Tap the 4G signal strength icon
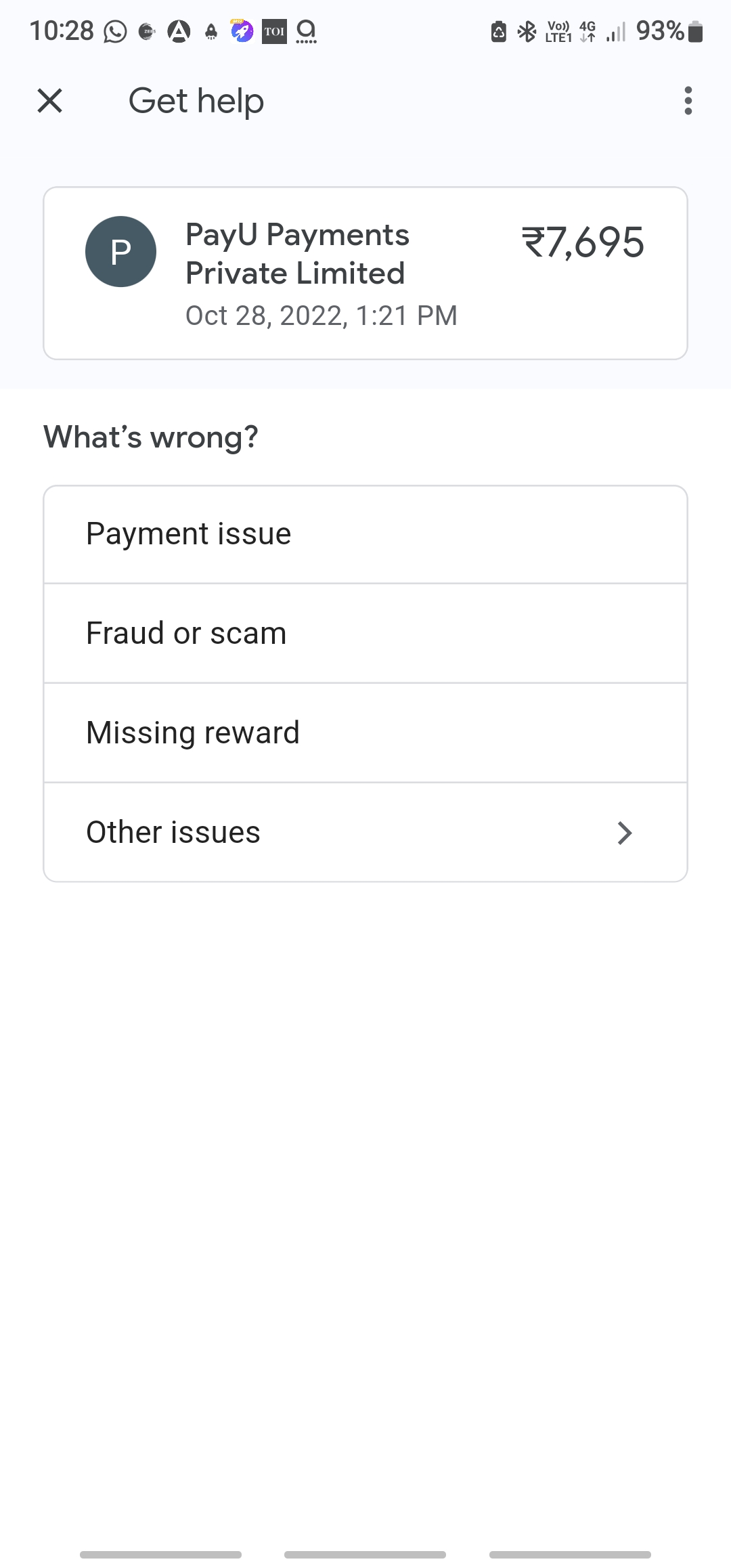The height and width of the screenshot is (1568, 731). (615, 31)
